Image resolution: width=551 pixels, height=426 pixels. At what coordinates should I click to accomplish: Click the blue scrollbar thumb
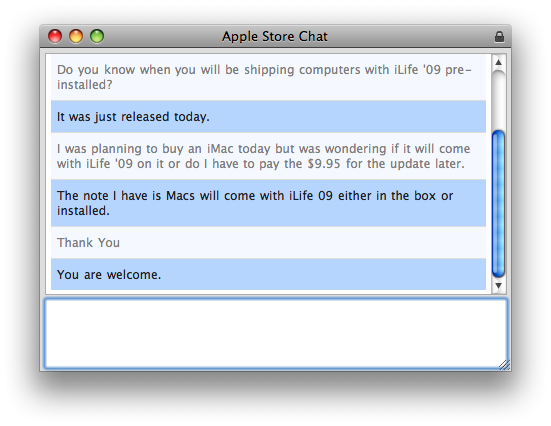[498, 204]
